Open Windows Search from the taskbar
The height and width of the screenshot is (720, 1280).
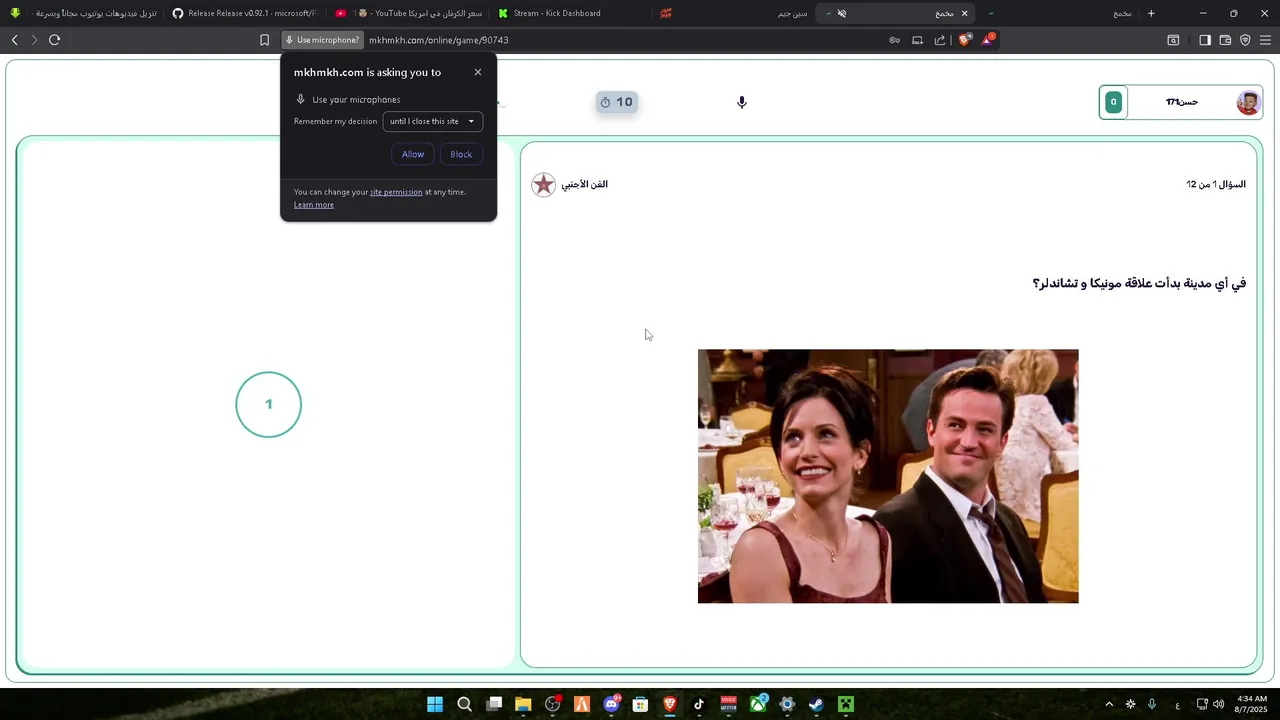(x=464, y=704)
